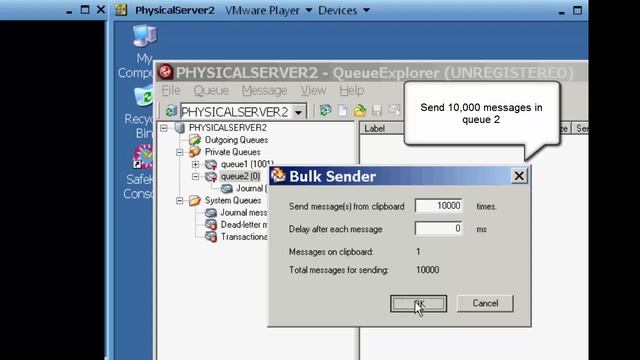
Task: Collapse the PHYSICALSERVER2 root tree node
Action: (164, 128)
